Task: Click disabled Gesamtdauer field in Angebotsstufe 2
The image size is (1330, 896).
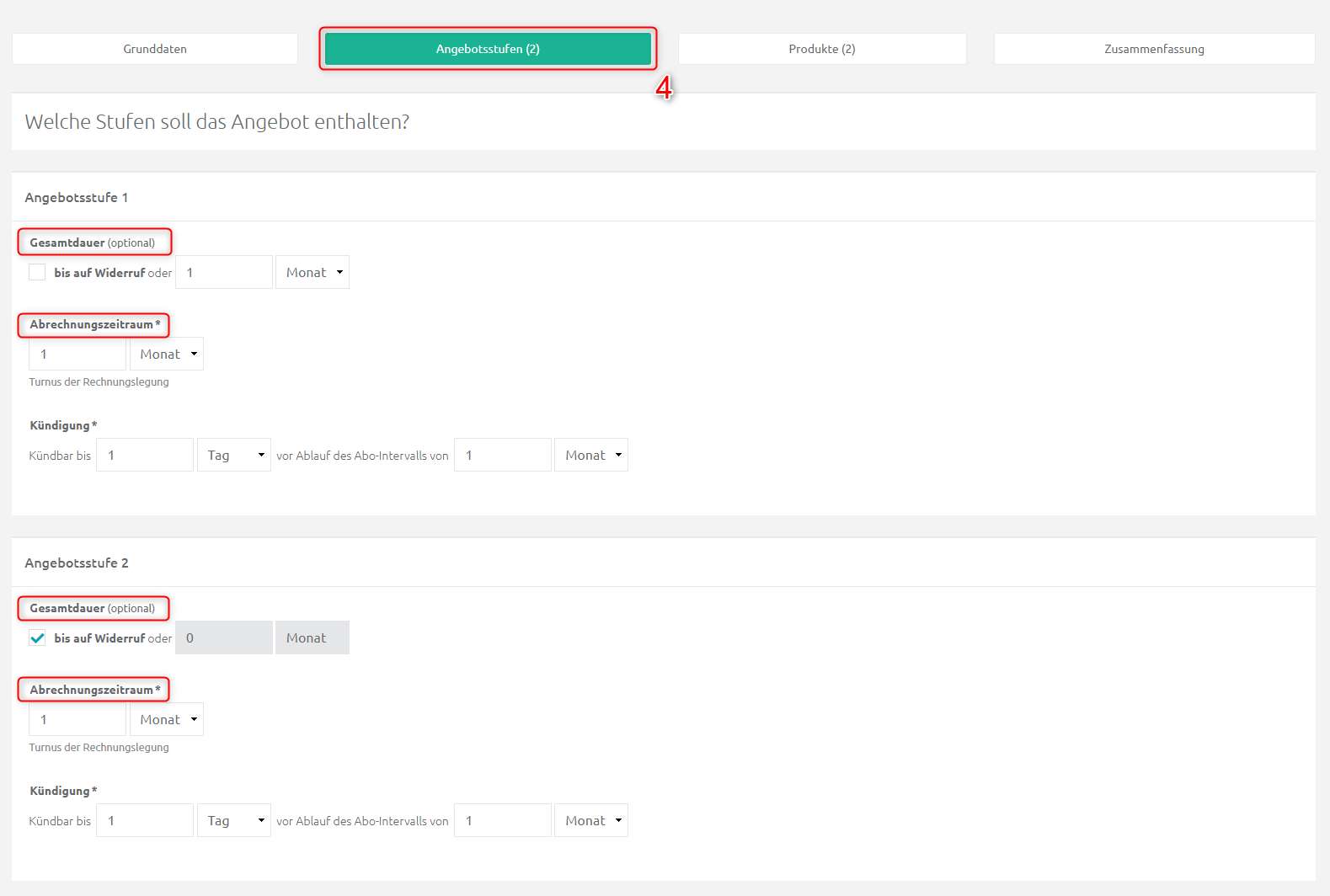Action: [224, 637]
